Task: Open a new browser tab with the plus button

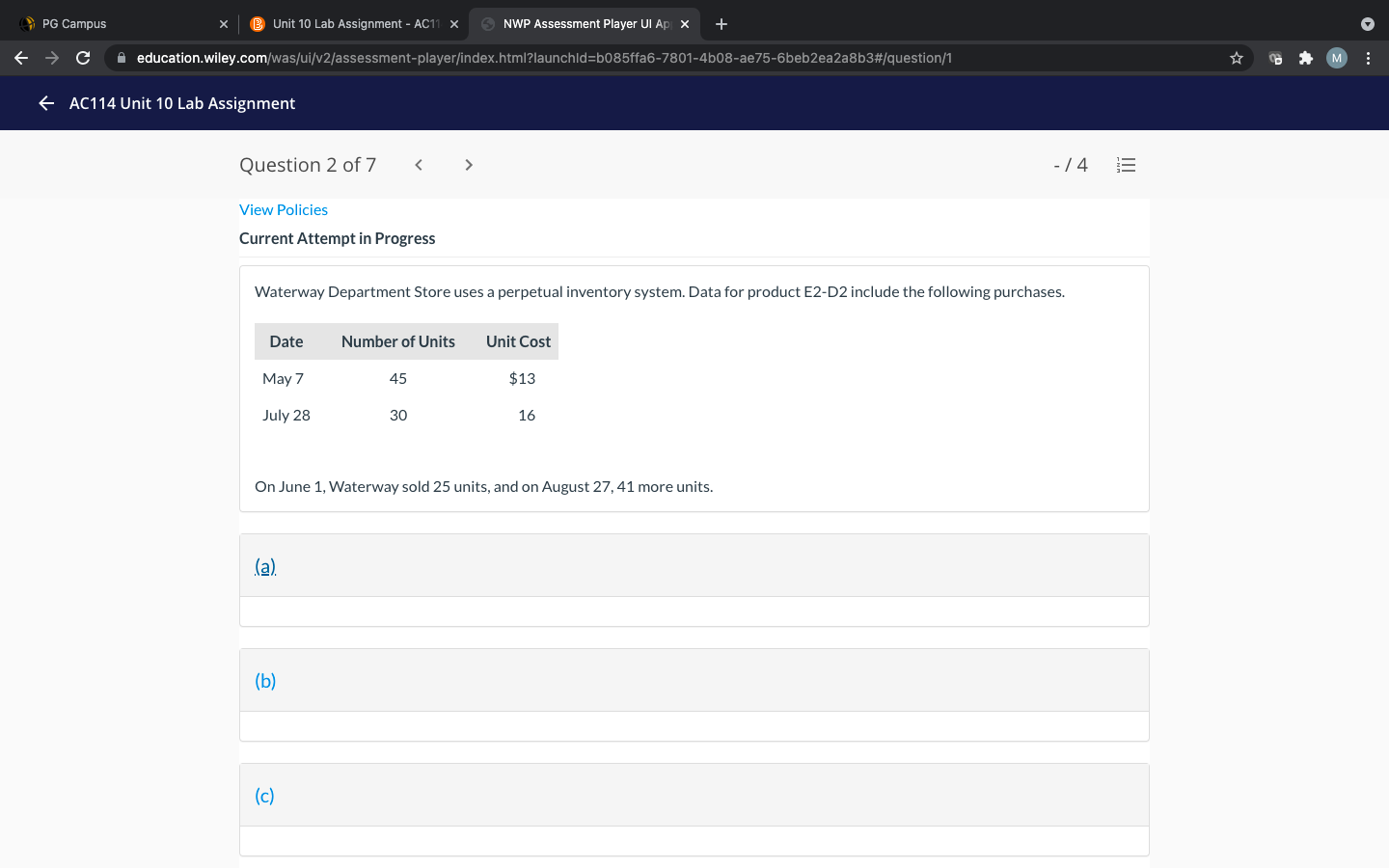Action: [722, 23]
